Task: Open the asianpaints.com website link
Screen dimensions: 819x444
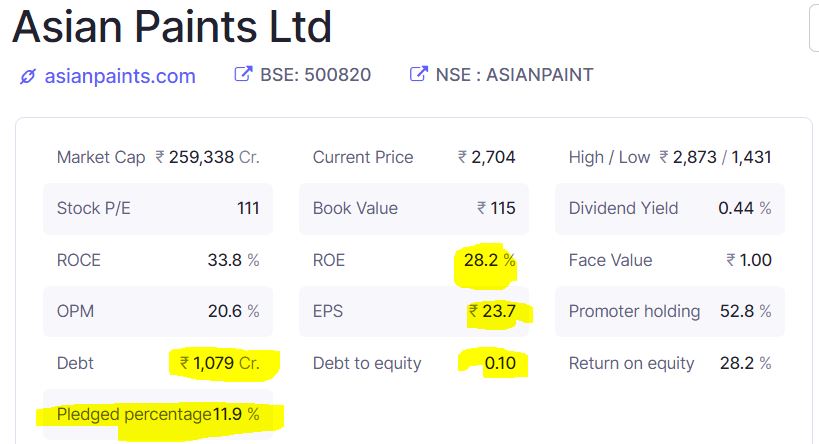Action: pyautogui.click(x=120, y=76)
